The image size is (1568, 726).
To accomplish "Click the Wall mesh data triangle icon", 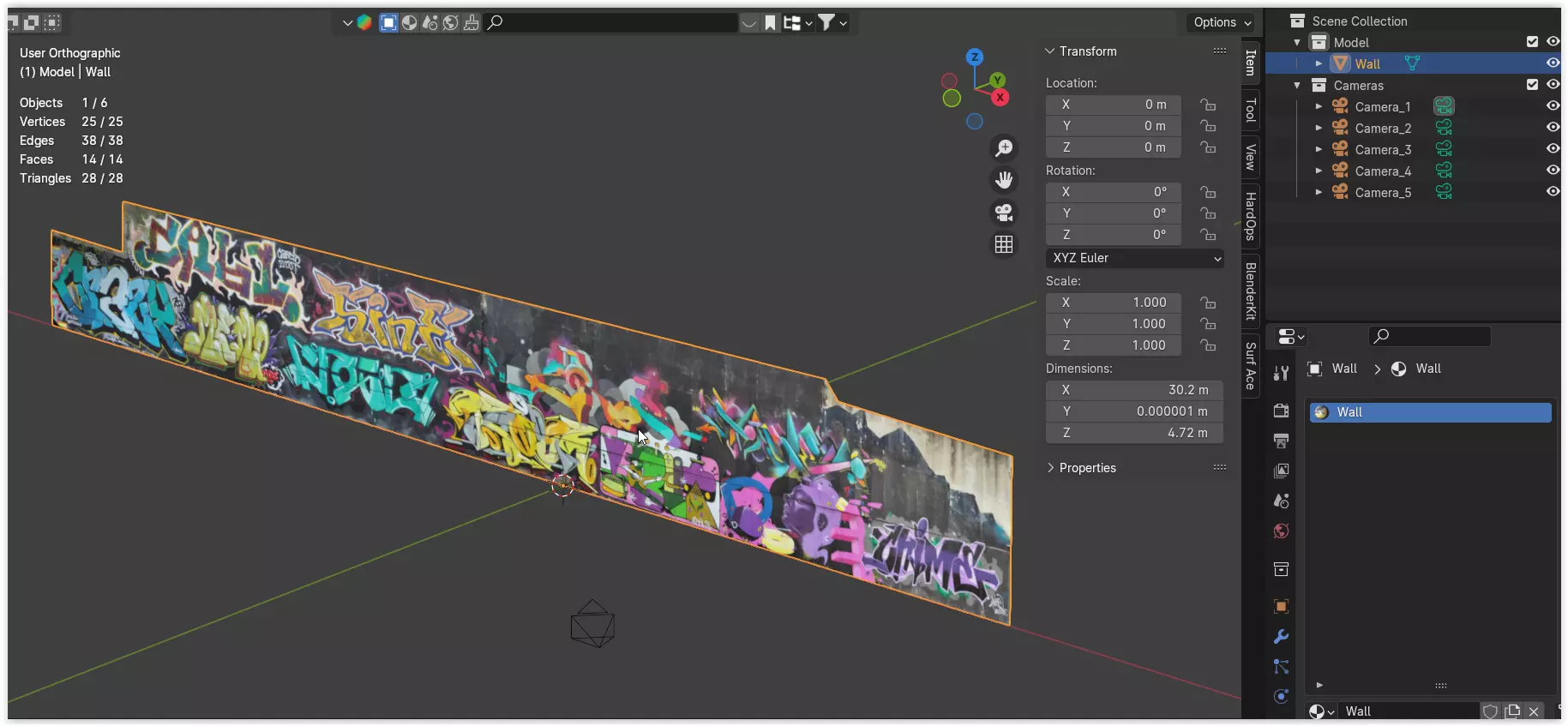I will [1412, 63].
